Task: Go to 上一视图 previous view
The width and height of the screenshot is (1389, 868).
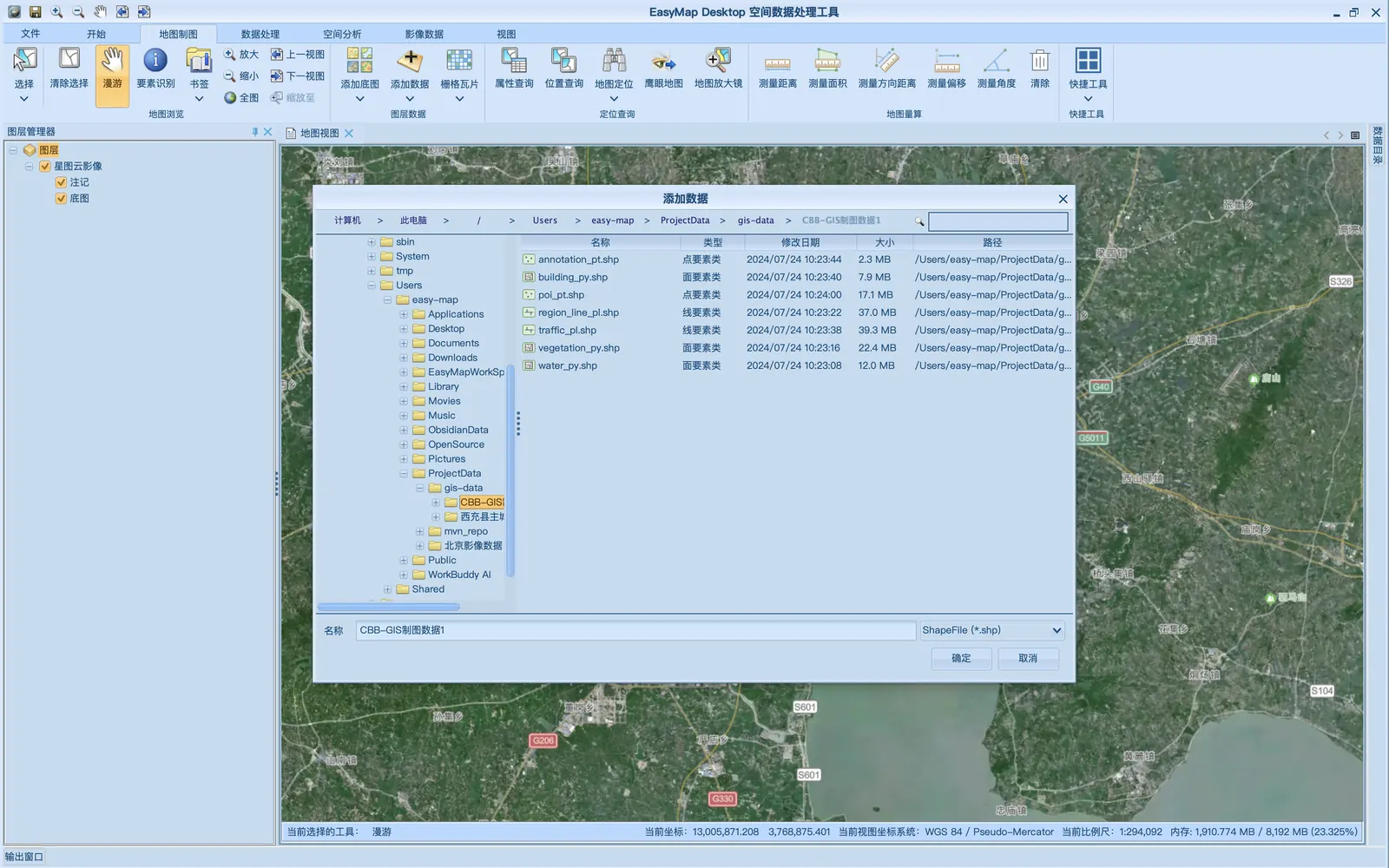Action: [297, 54]
